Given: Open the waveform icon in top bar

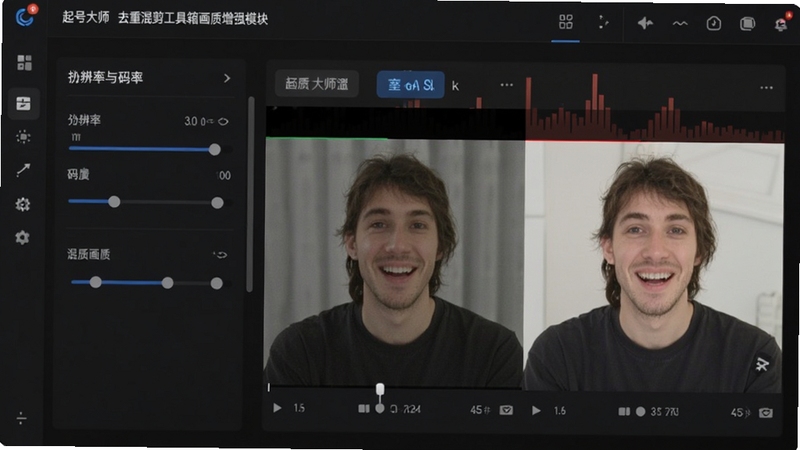Looking at the screenshot, I should coord(680,23).
